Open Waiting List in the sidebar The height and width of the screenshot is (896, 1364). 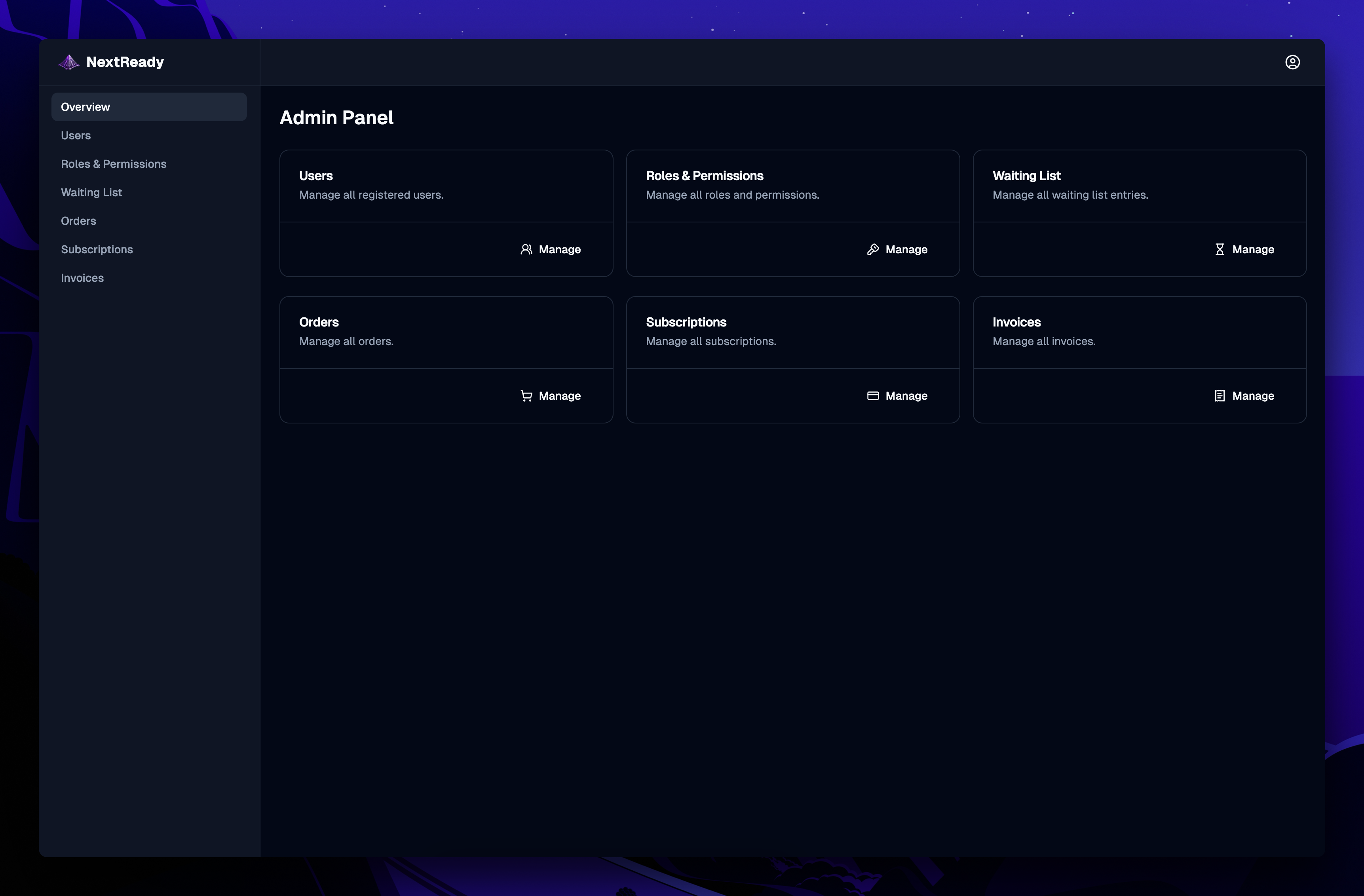tap(149, 192)
